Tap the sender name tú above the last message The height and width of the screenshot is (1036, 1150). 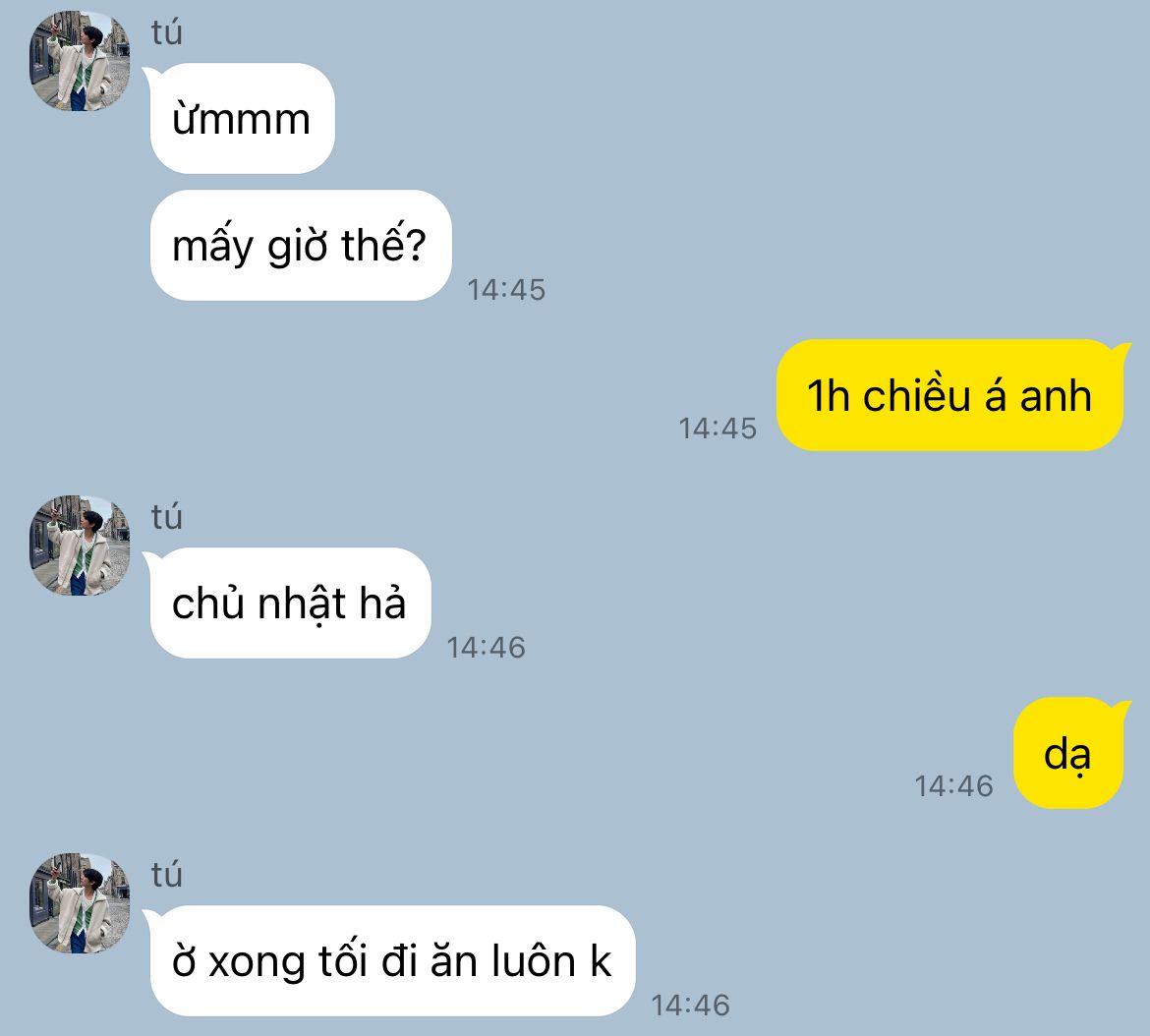tap(166, 876)
